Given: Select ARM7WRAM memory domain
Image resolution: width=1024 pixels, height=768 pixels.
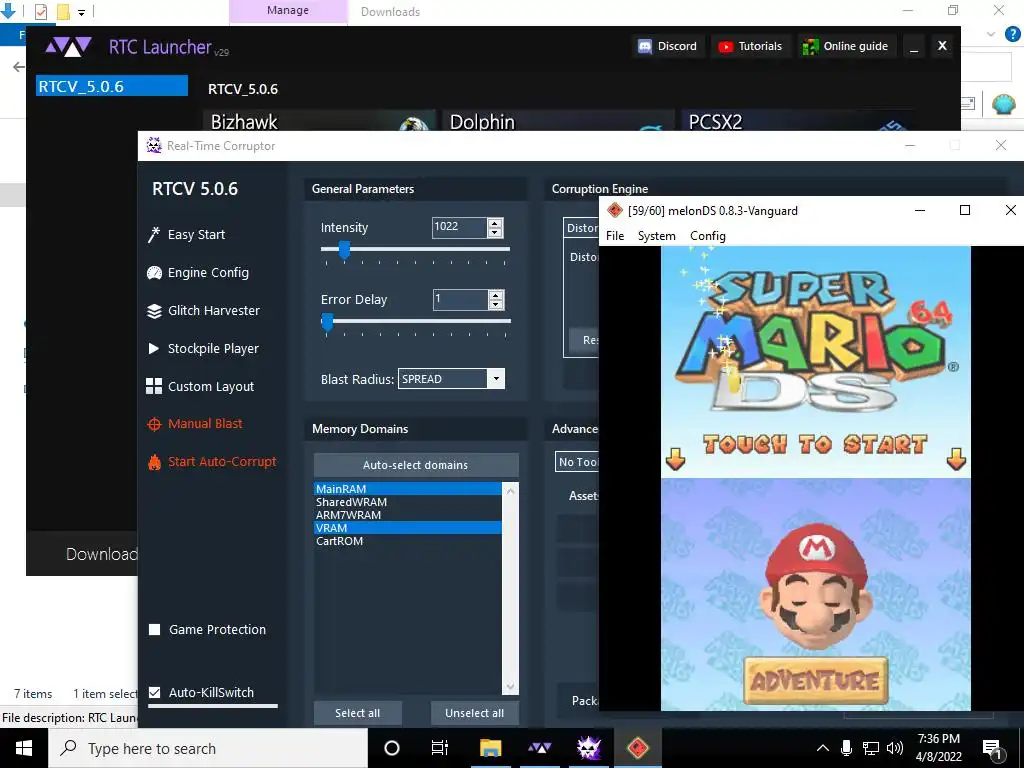Looking at the screenshot, I should click(x=408, y=515).
